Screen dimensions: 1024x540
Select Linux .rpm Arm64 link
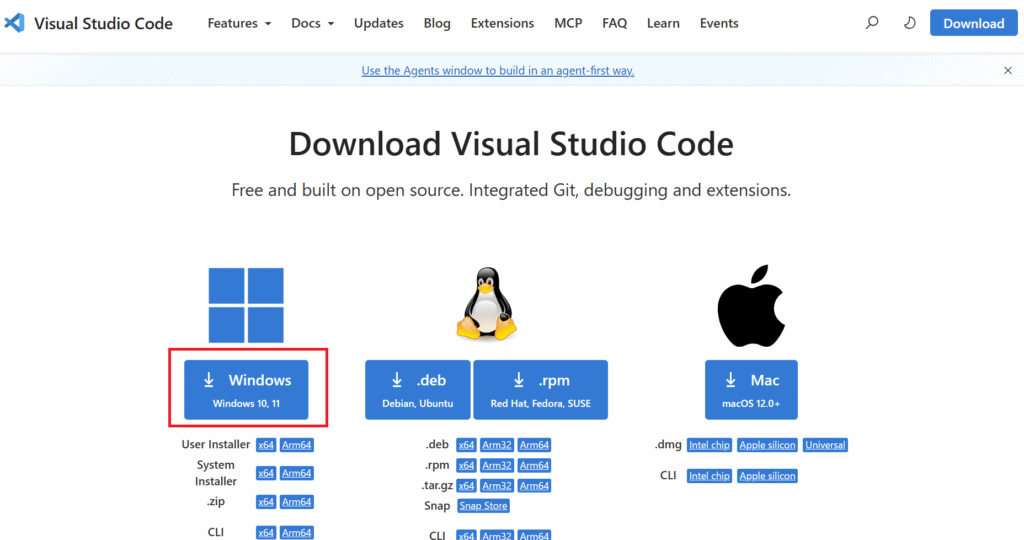tap(534, 466)
